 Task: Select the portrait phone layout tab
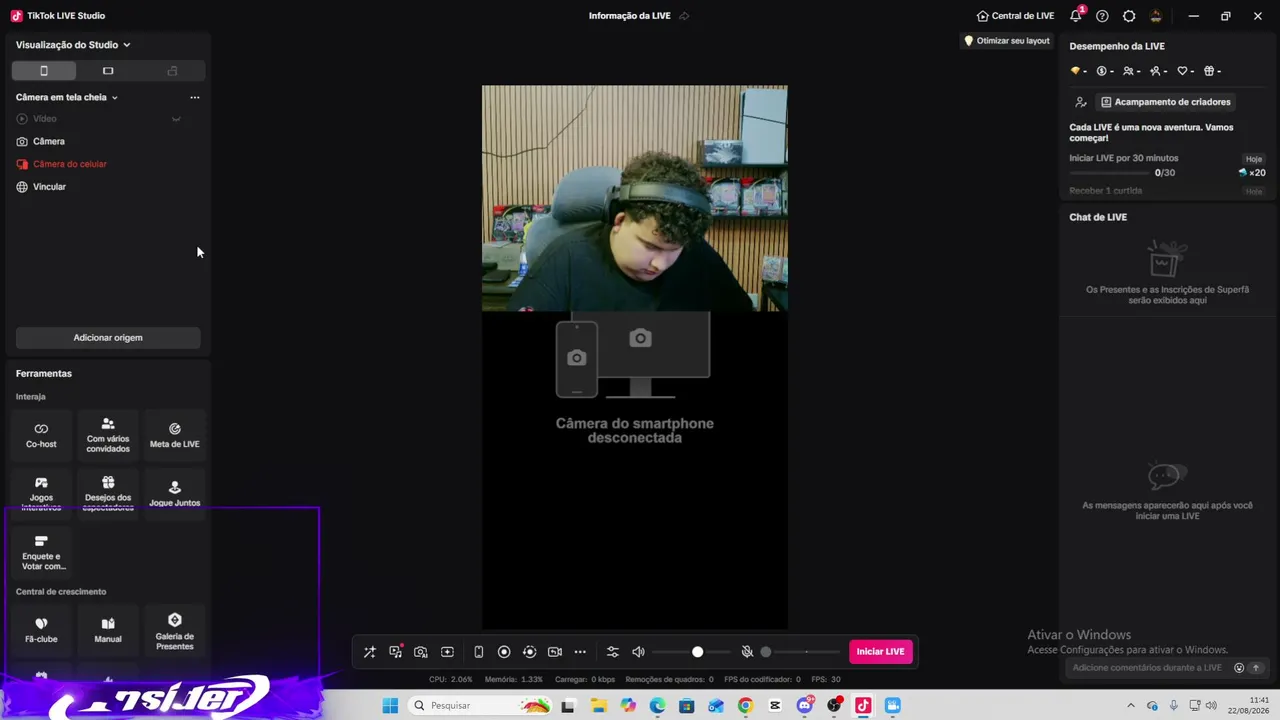click(x=44, y=71)
